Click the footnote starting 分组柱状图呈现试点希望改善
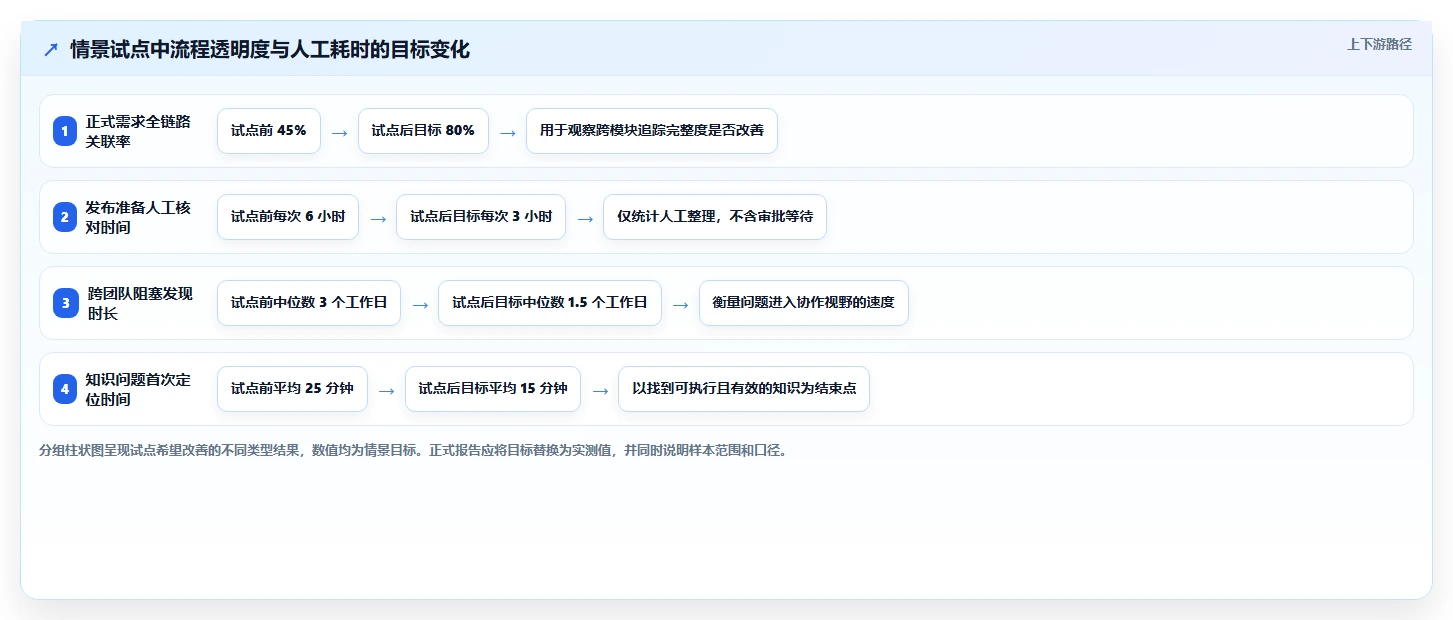Image resolution: width=1453 pixels, height=620 pixels. [414, 450]
